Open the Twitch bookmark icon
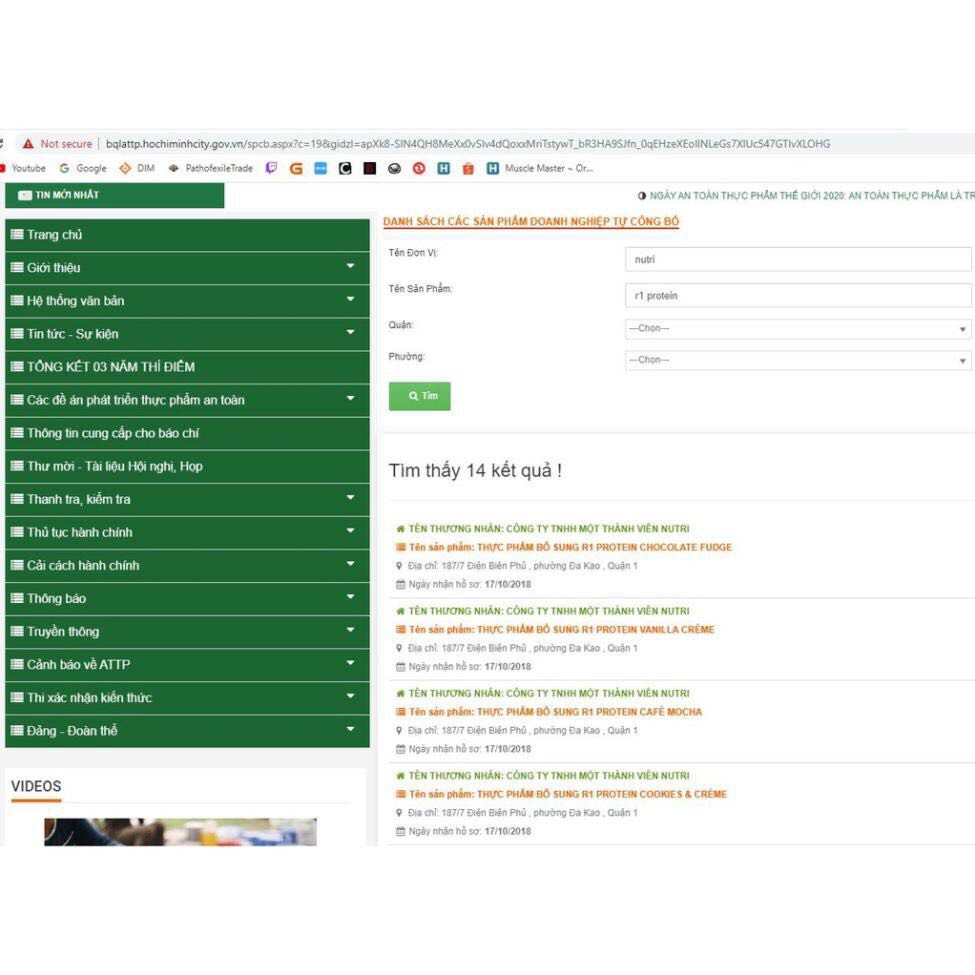The height and width of the screenshot is (975, 975). (x=271, y=169)
